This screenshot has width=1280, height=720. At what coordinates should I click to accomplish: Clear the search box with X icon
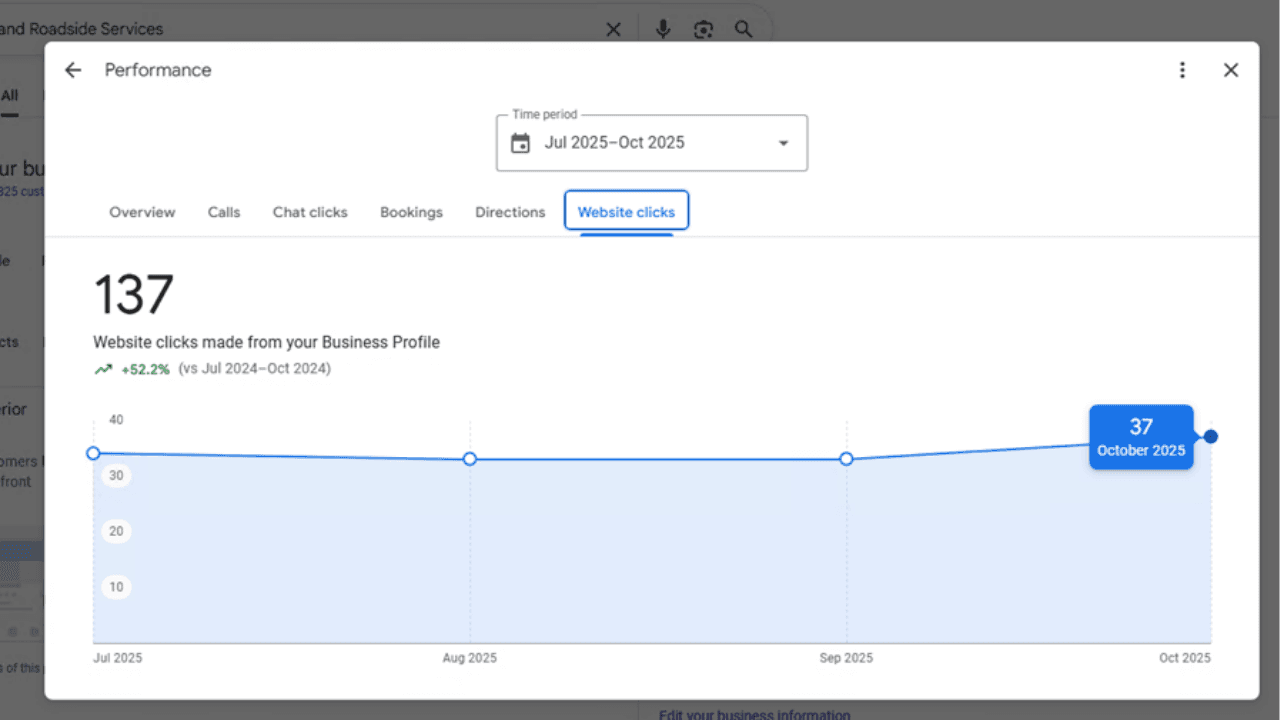tap(613, 29)
